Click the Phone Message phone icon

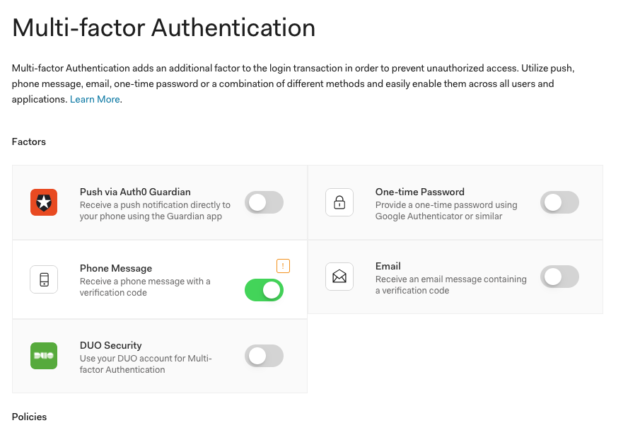pos(44,279)
